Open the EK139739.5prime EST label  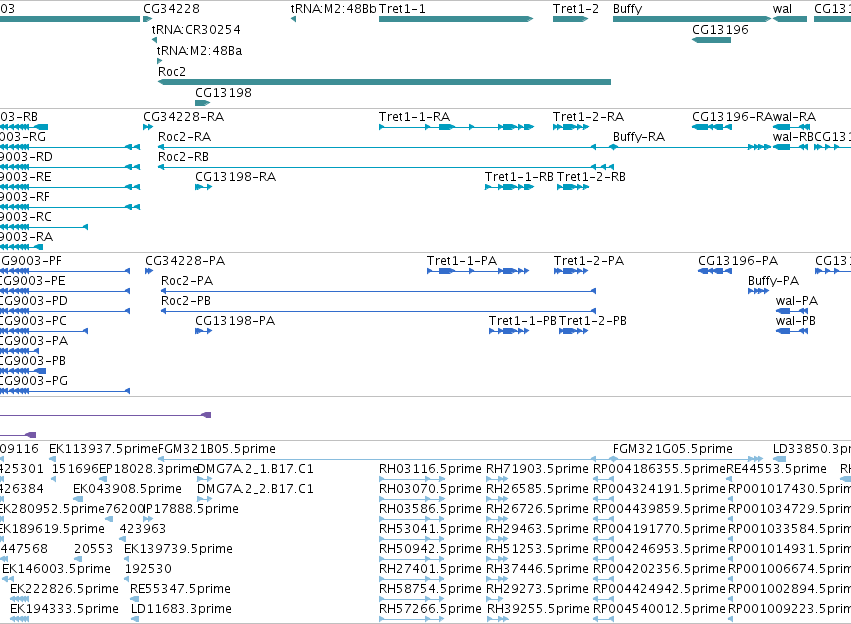[x=179, y=549]
